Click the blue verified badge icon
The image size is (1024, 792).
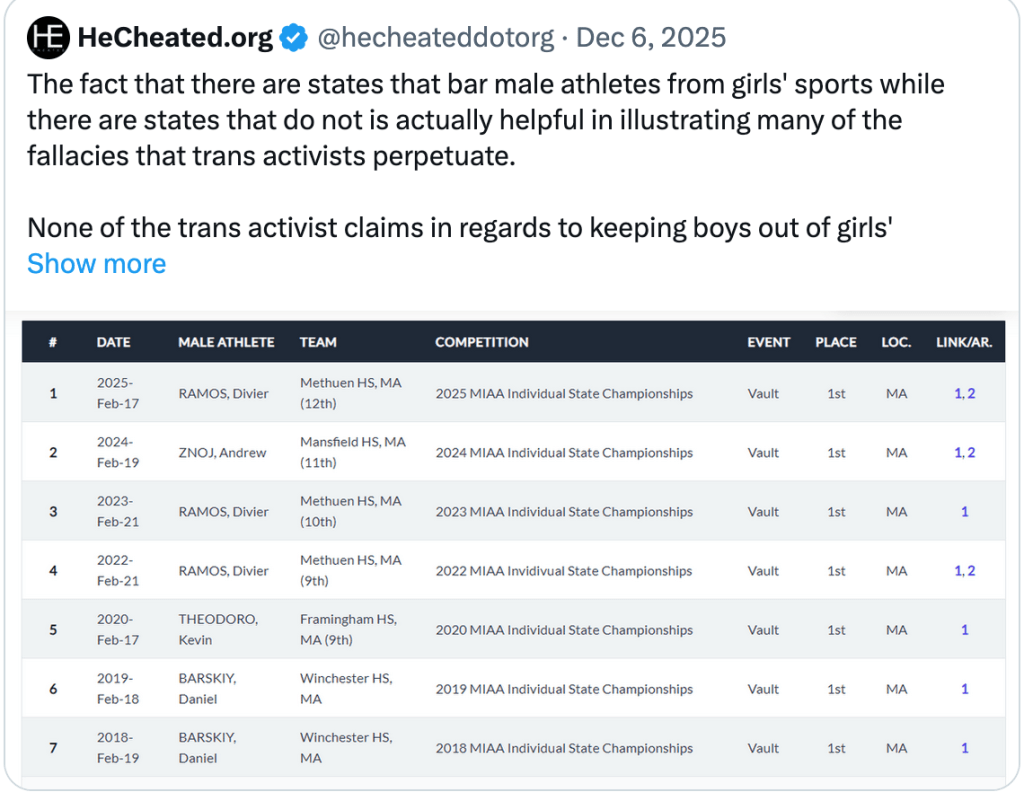click(x=292, y=39)
